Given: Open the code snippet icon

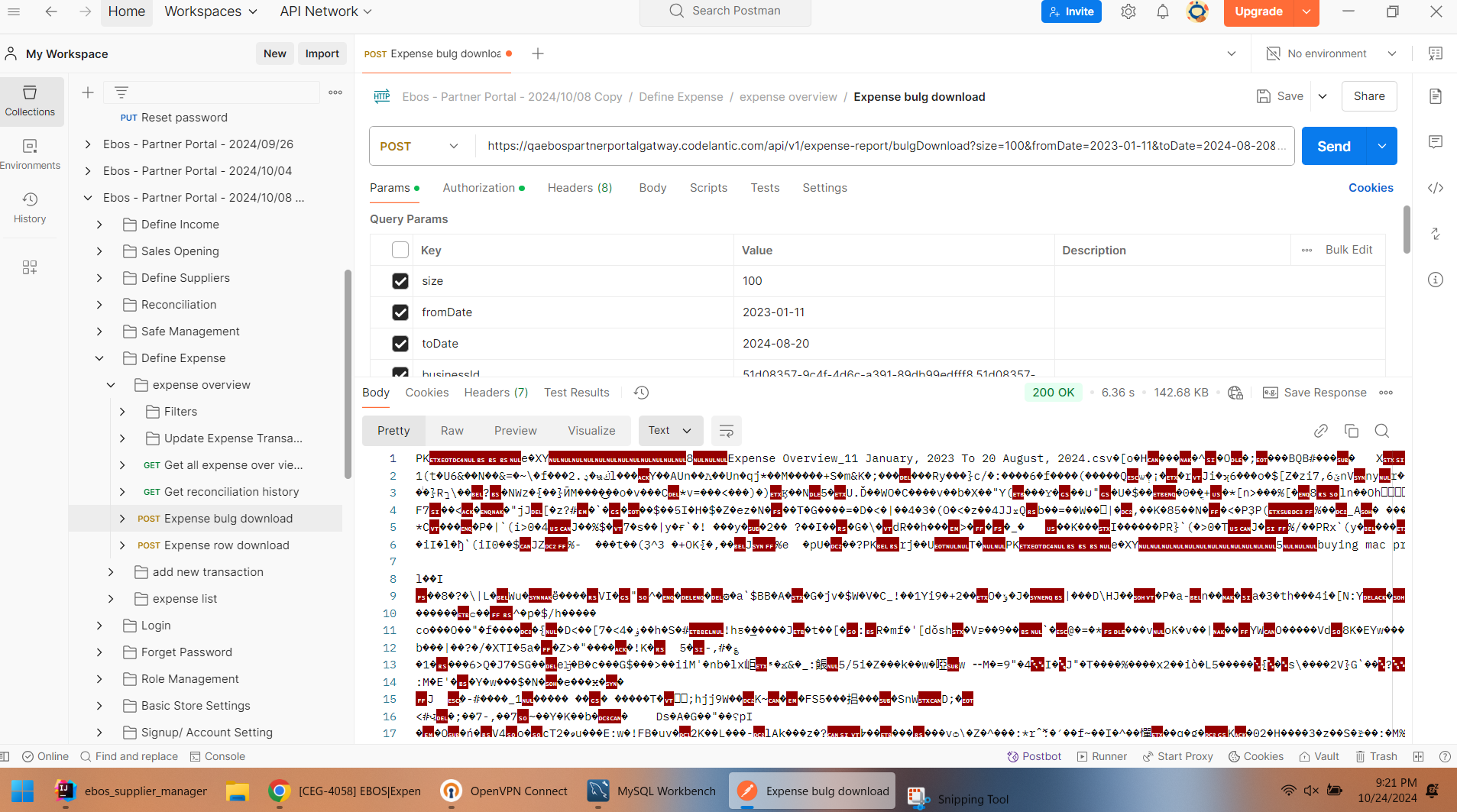Looking at the screenshot, I should tap(1436, 188).
